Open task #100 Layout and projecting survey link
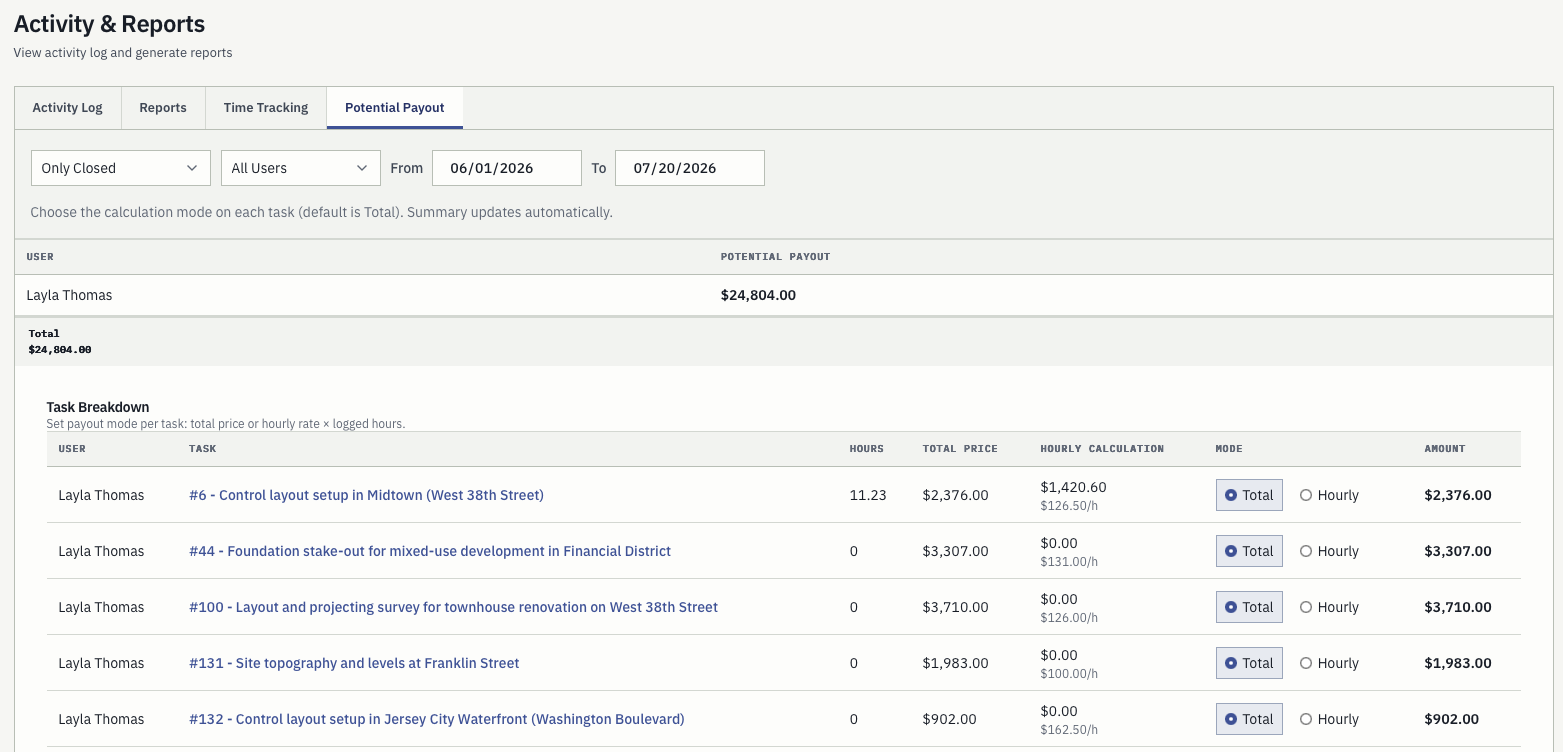Viewport: 1563px width, 752px height. pos(453,607)
